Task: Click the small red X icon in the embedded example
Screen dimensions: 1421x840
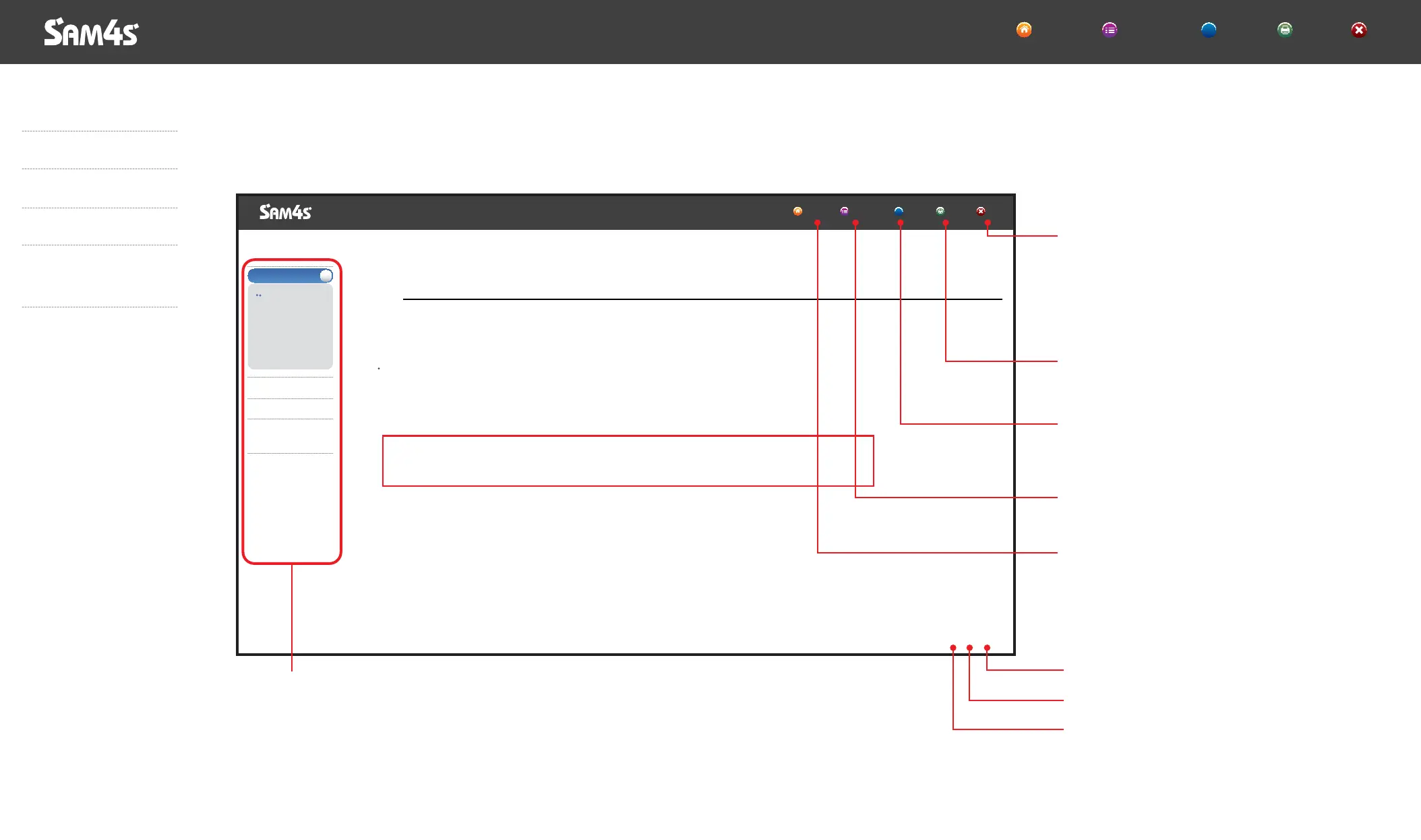Action: point(981,211)
